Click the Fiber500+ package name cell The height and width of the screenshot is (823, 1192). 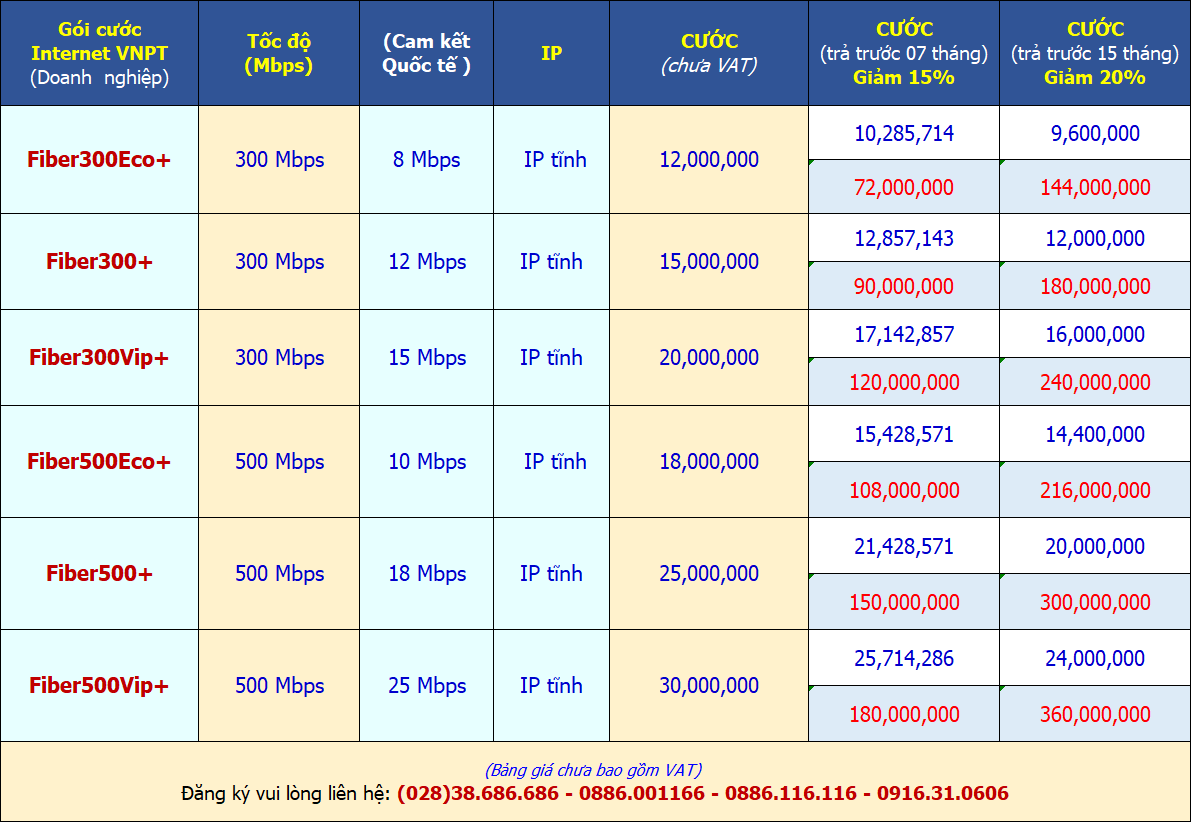click(99, 573)
